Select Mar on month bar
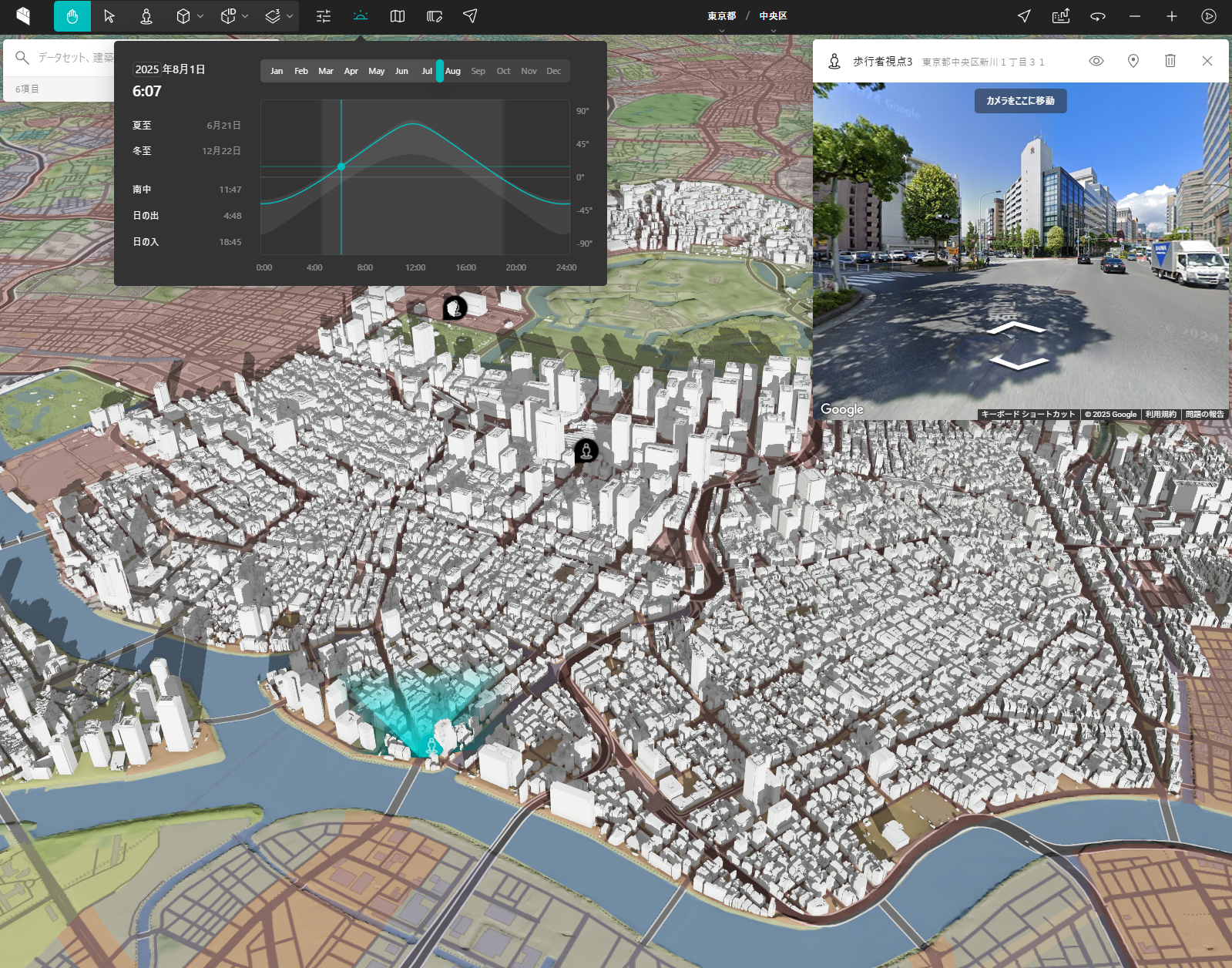Viewport: 1232px width, 968px height. click(x=326, y=71)
